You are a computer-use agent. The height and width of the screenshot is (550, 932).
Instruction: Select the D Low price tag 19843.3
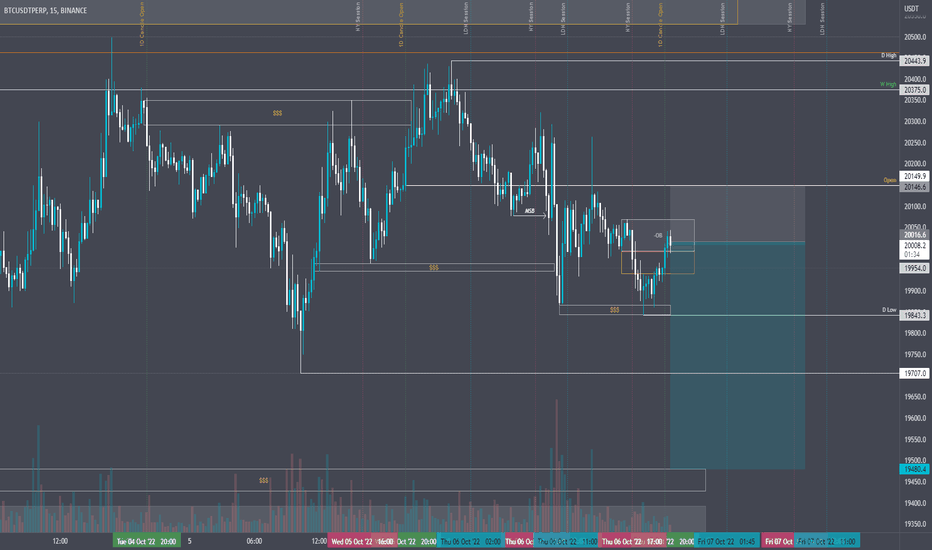tap(914, 315)
